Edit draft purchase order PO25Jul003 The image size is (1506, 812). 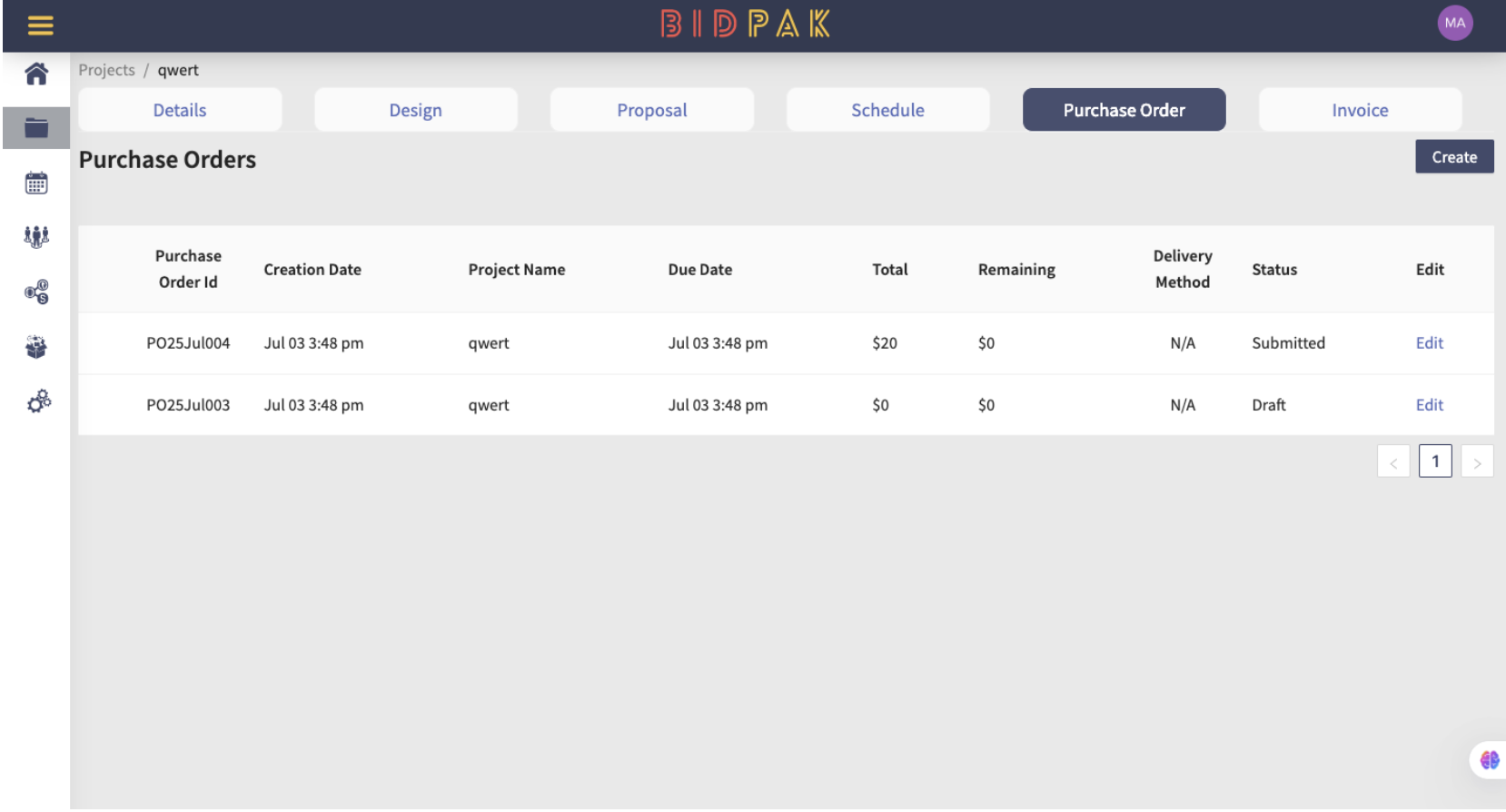(1429, 405)
